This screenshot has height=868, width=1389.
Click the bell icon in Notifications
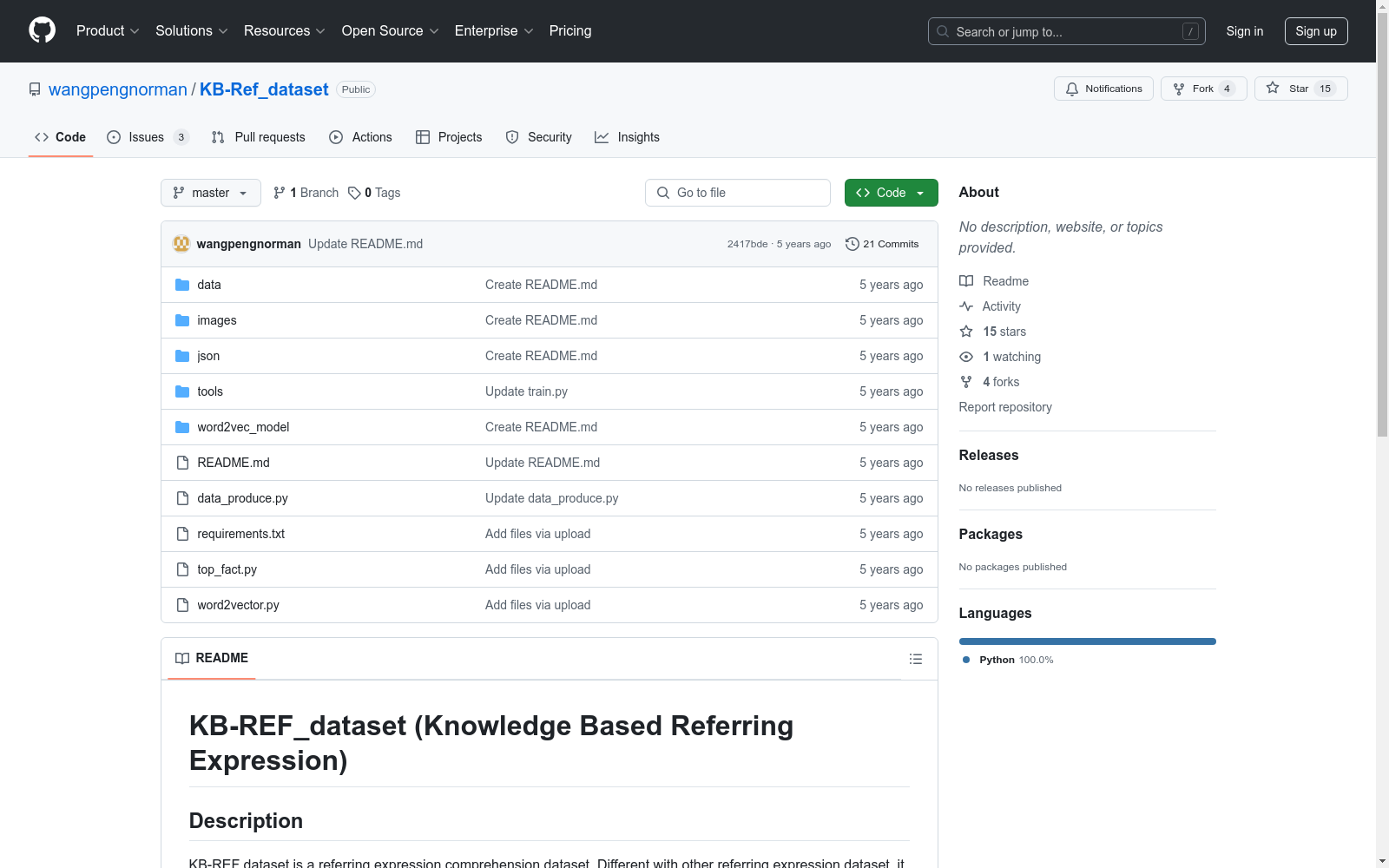(x=1072, y=89)
